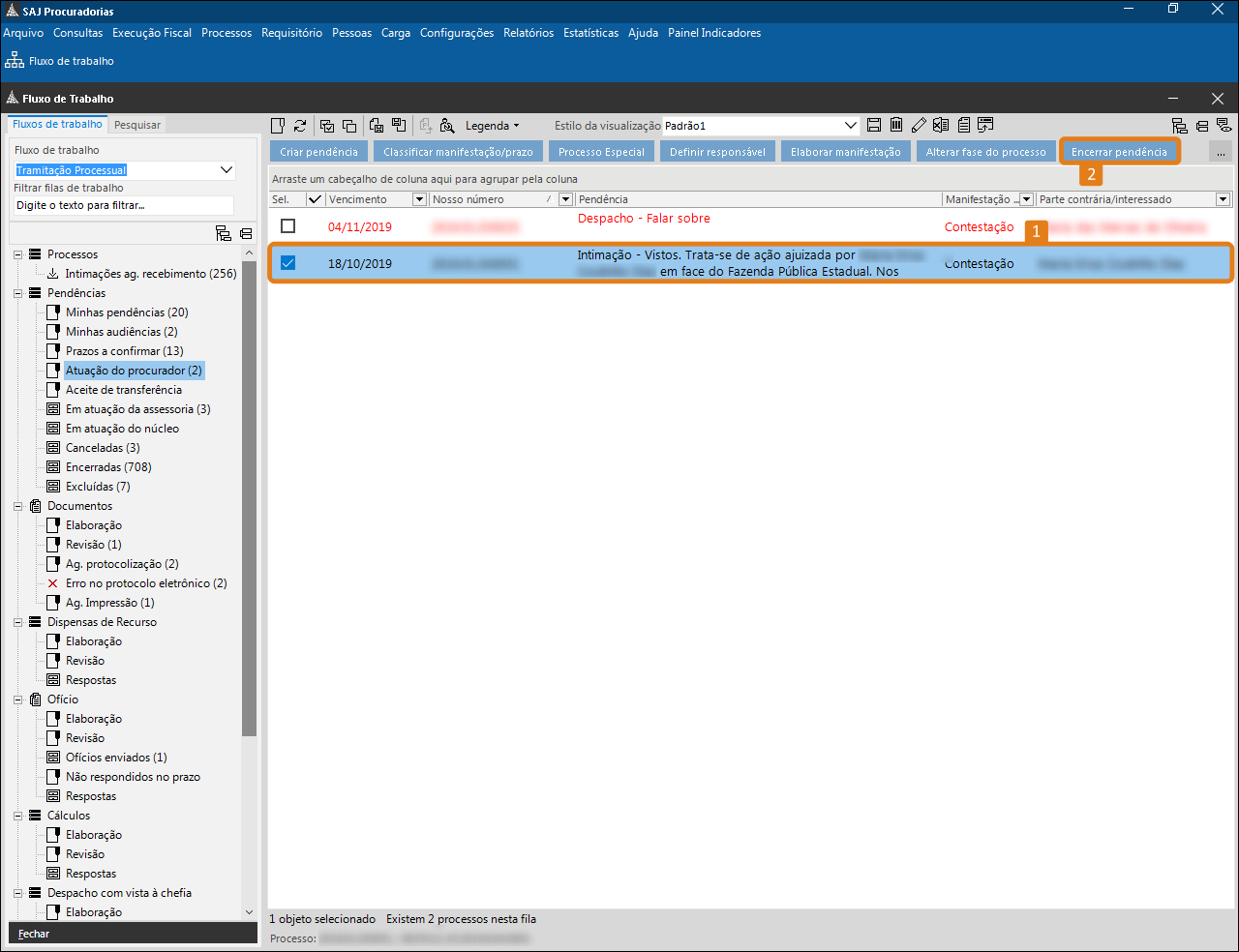Switch to the Pesquisar tab
This screenshot has height=952, width=1239.
[x=137, y=125]
